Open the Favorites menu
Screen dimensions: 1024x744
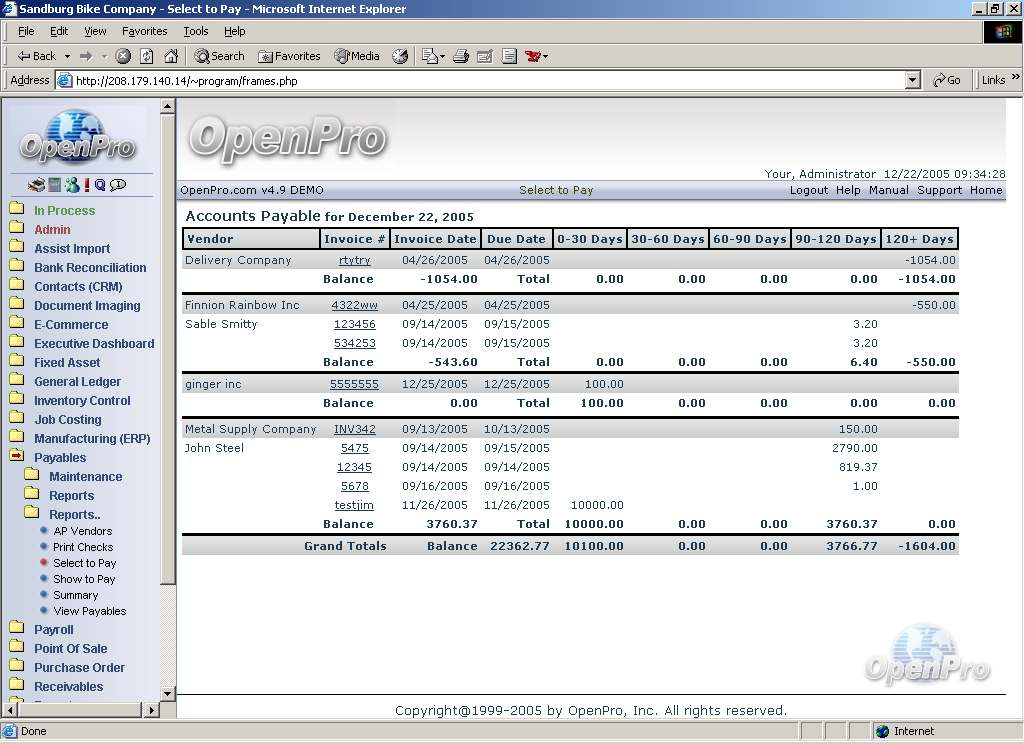pyautogui.click(x=144, y=31)
